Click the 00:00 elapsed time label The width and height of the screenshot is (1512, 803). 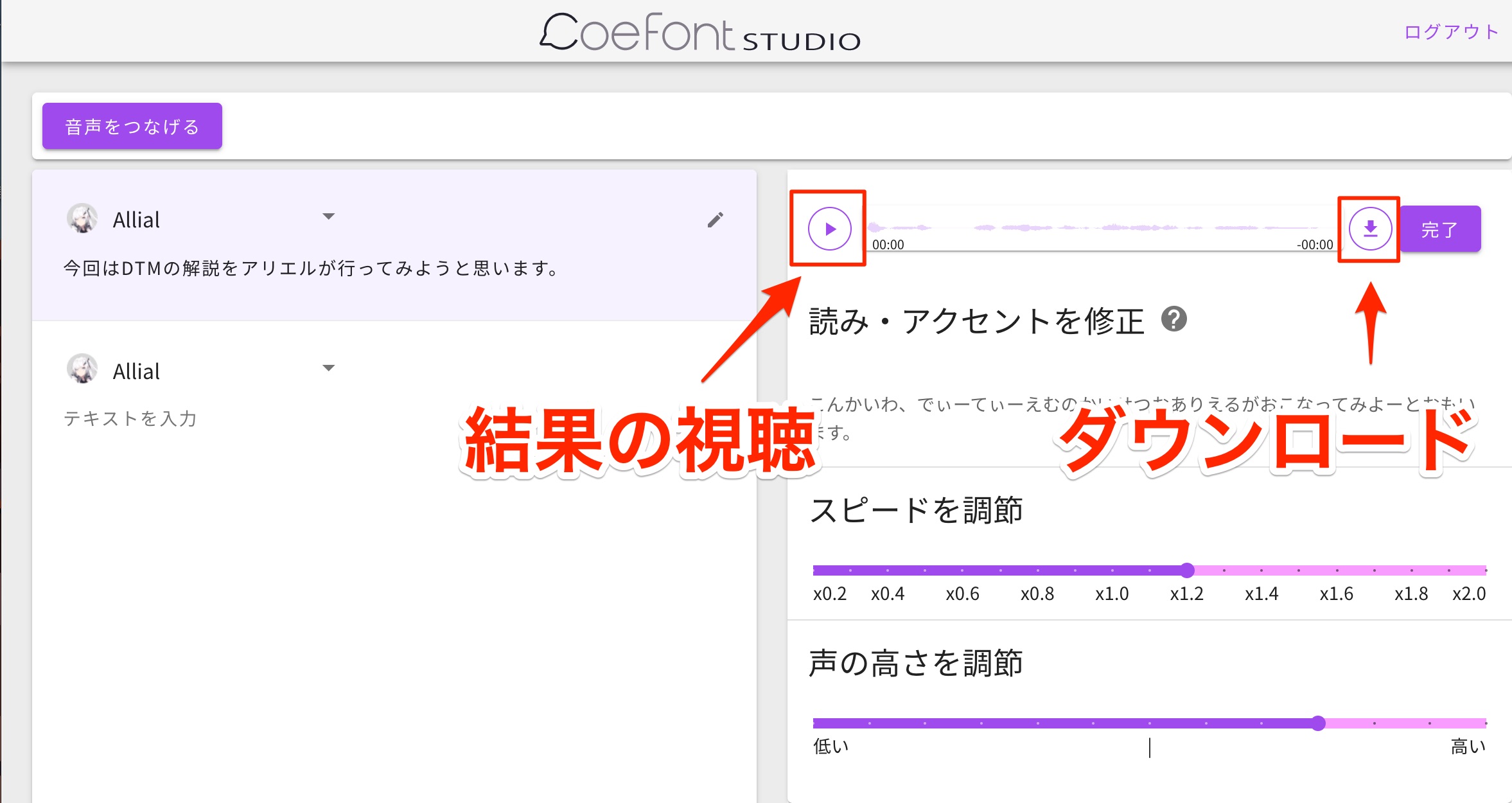[888, 245]
